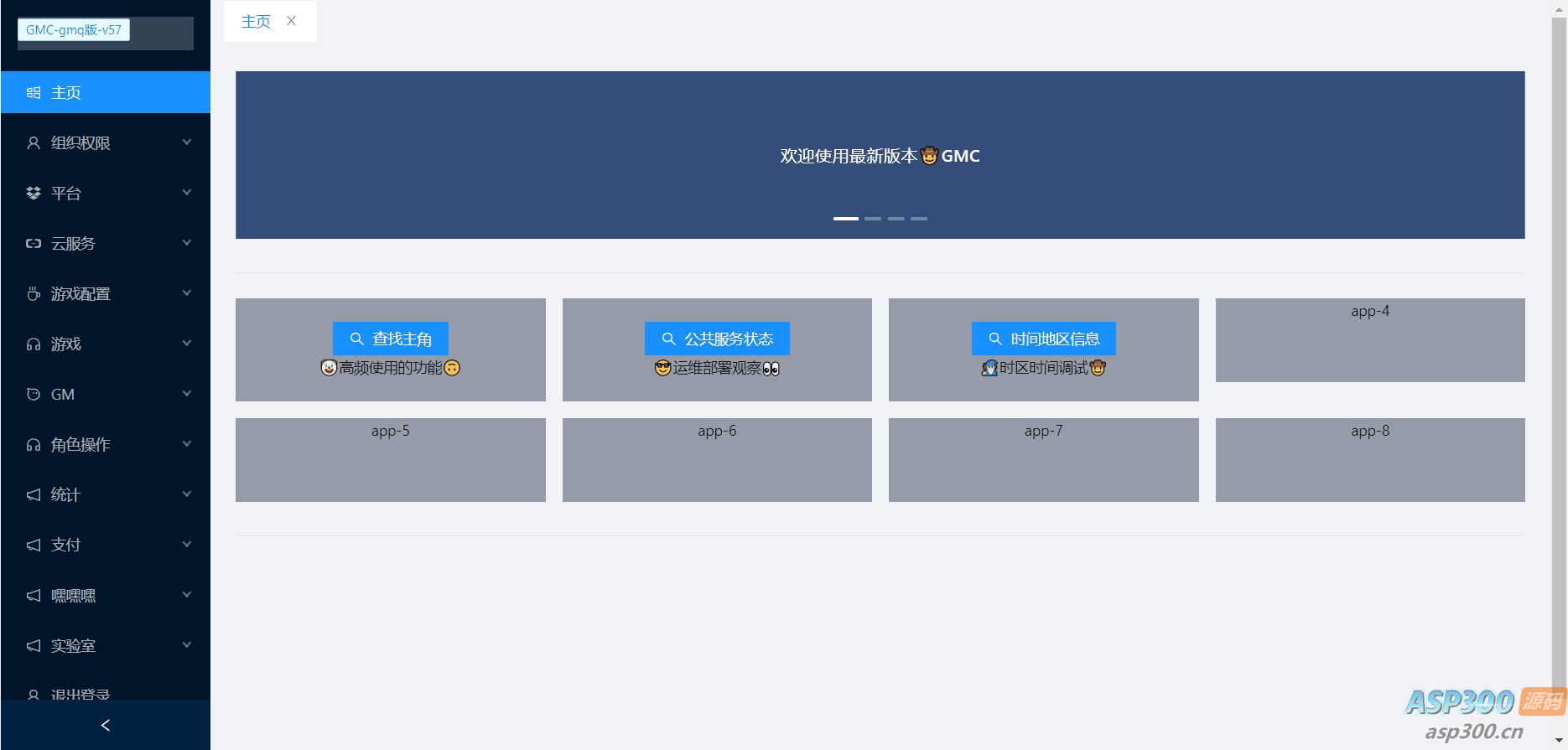Expand the 嘿嘿嘿 menu chevron
This screenshot has height=750, width=1568.
point(187,595)
